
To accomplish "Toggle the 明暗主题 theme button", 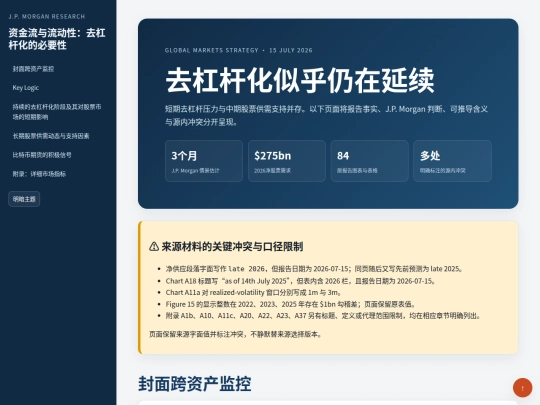I will pos(24,199).
